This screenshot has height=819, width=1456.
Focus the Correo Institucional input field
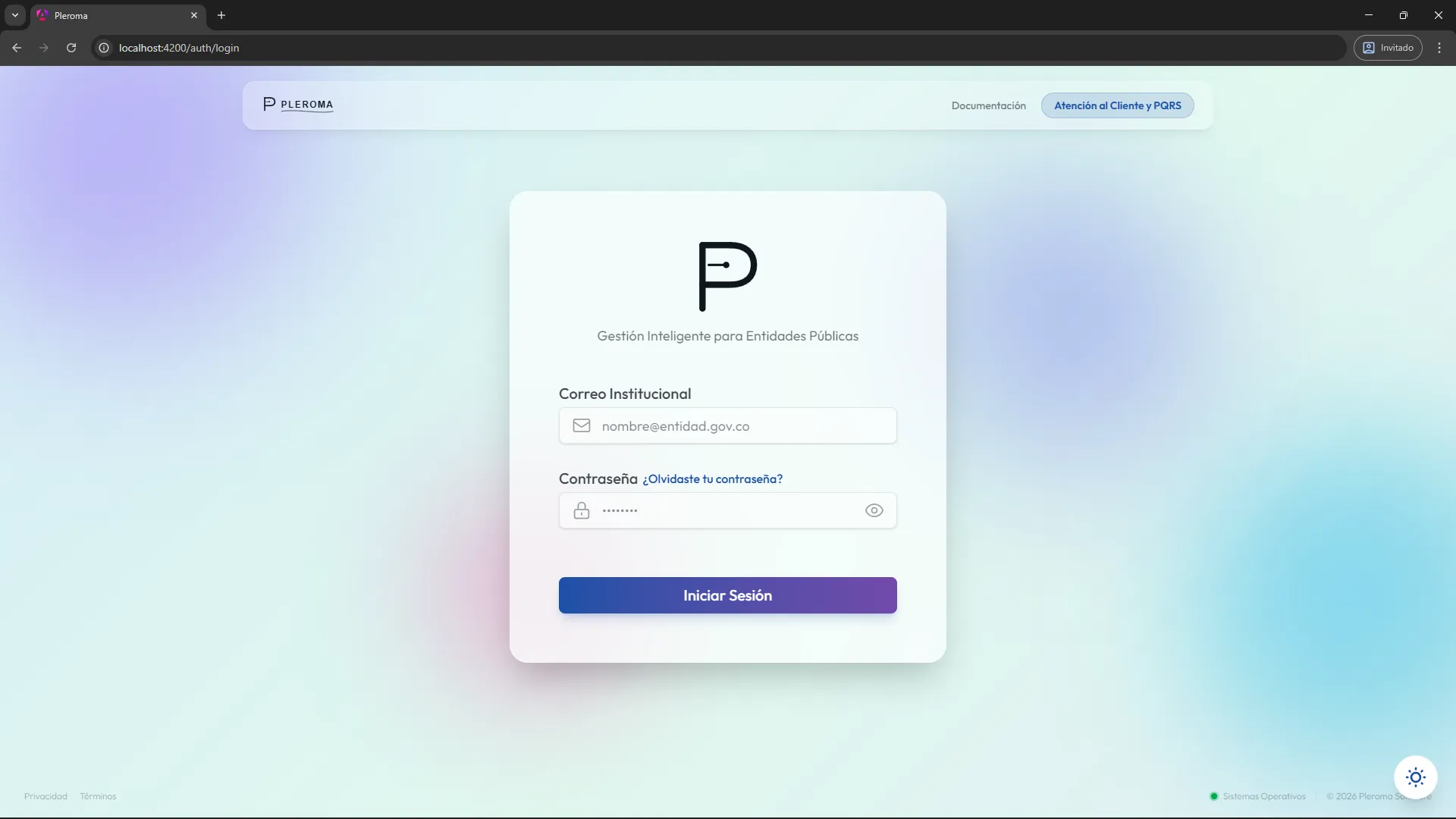point(743,426)
